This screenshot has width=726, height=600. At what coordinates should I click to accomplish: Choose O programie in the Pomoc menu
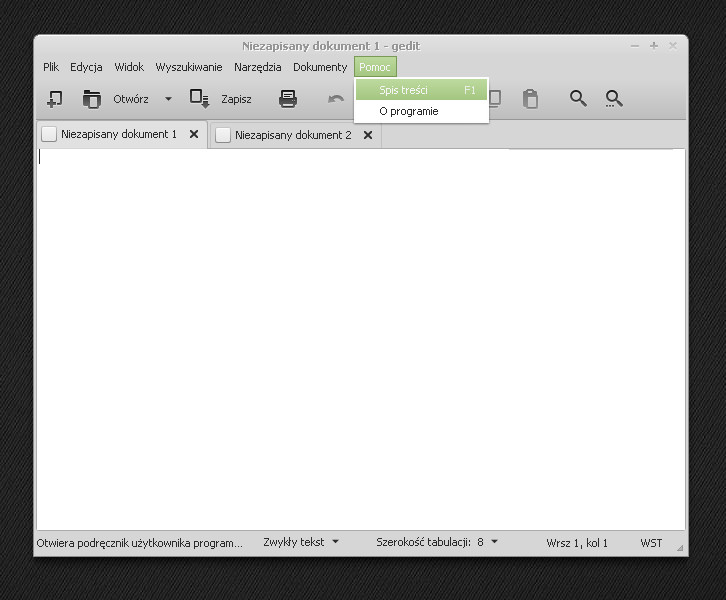(421, 111)
